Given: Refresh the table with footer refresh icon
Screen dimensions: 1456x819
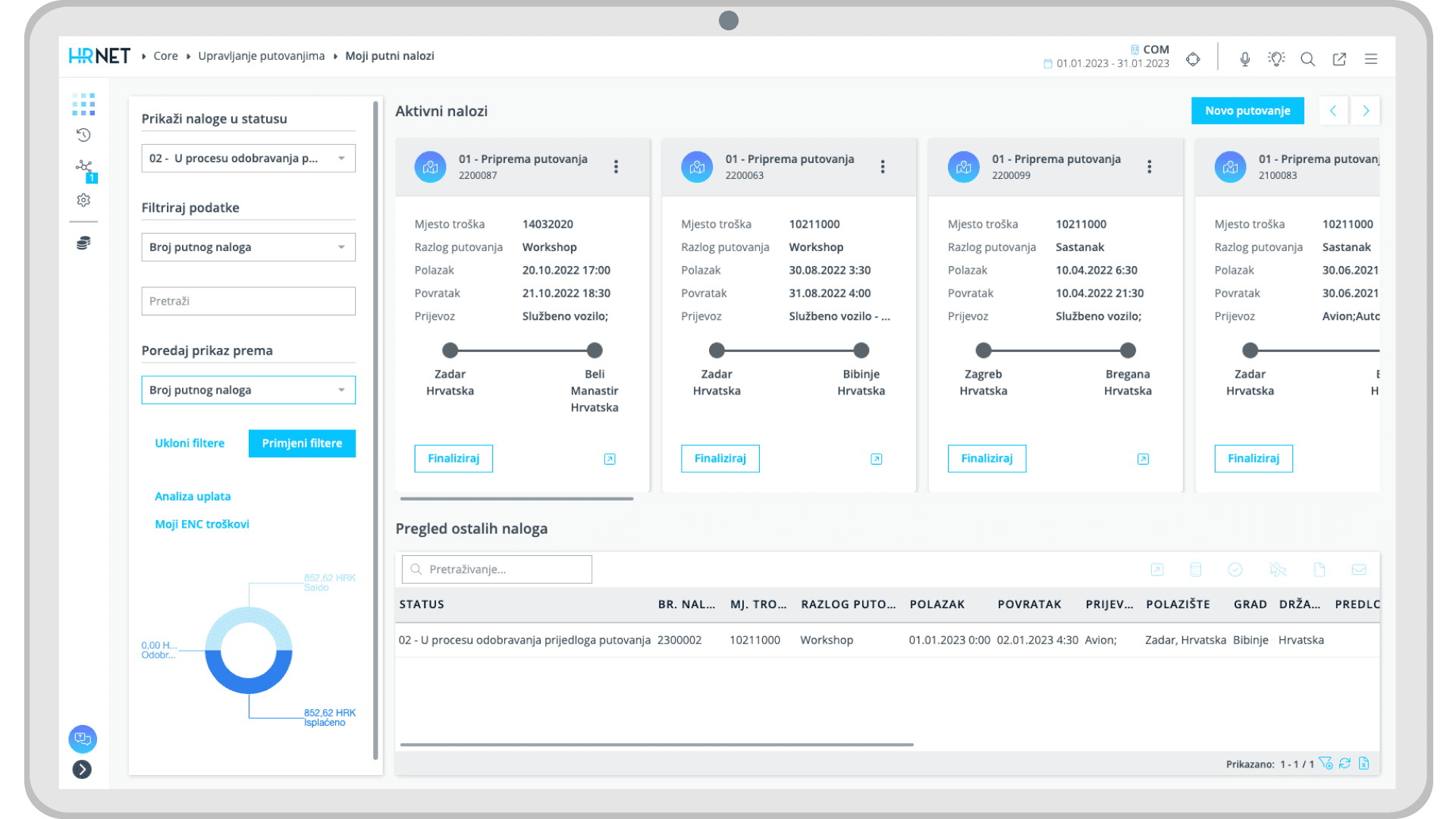Looking at the screenshot, I should (x=1345, y=764).
